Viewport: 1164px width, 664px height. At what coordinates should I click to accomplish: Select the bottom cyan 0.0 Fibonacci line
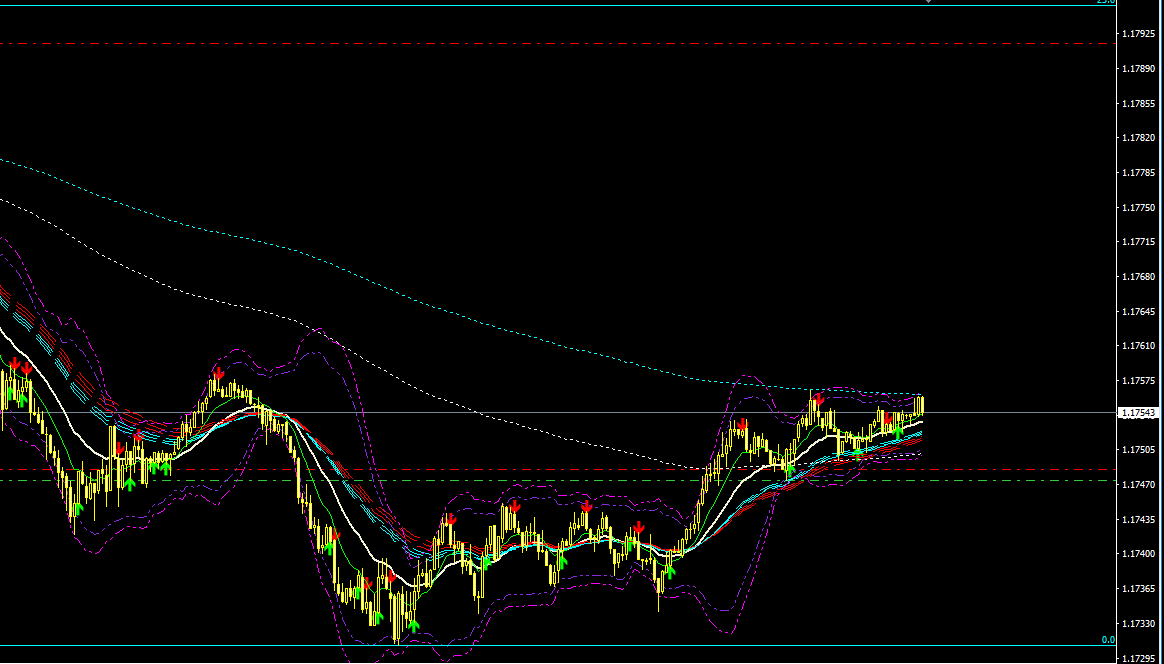tap(558, 645)
